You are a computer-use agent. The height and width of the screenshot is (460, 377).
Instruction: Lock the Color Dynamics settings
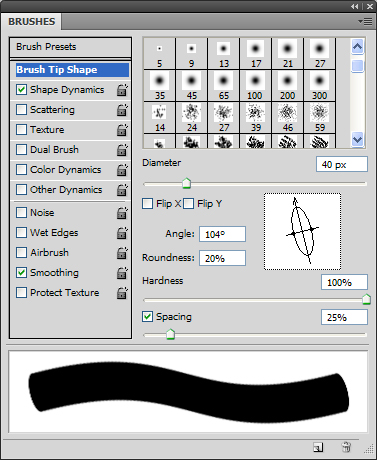[x=122, y=170]
